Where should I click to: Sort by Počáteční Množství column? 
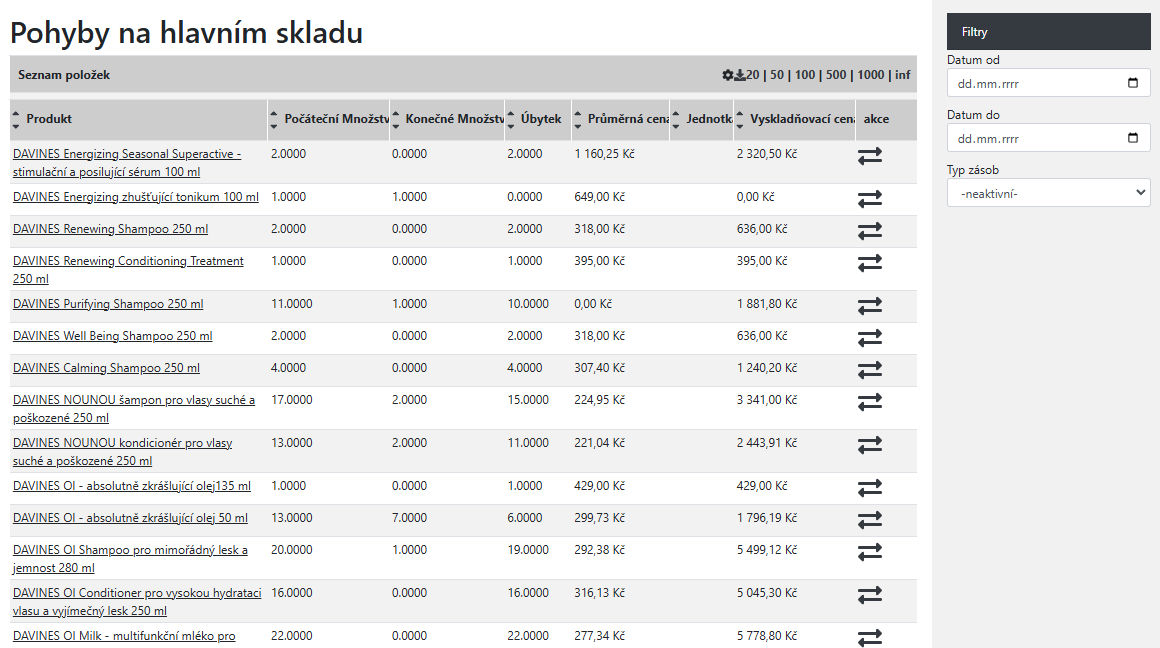(275, 120)
